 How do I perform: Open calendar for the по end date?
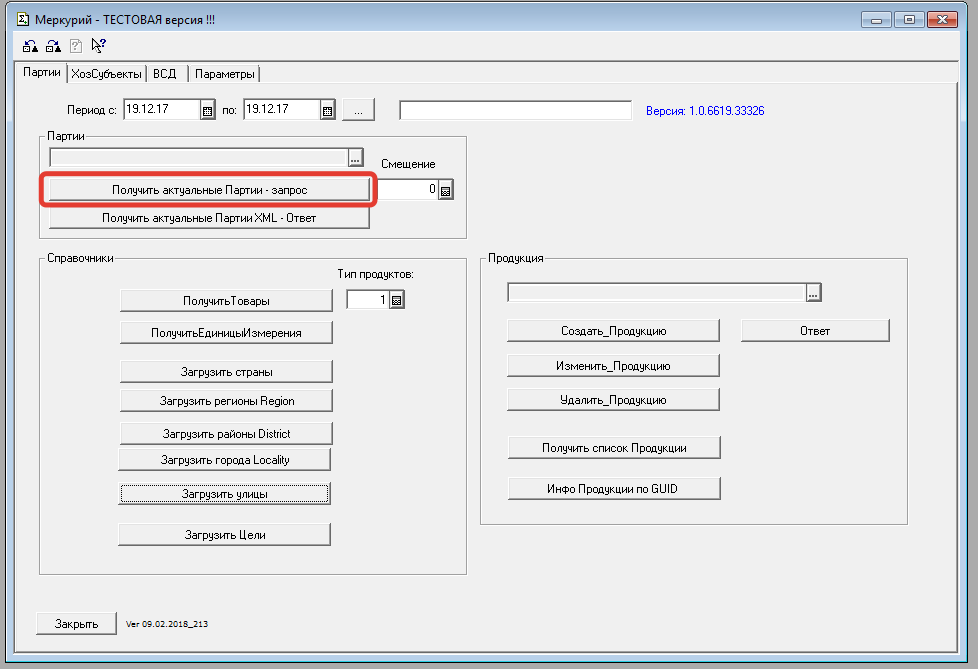(327, 111)
